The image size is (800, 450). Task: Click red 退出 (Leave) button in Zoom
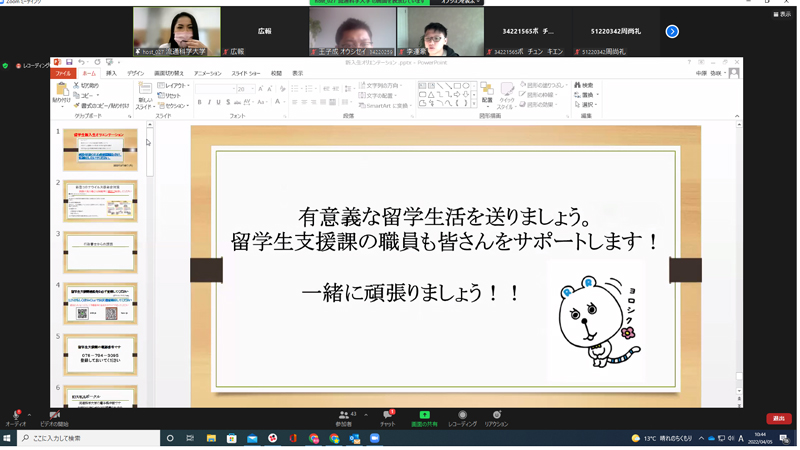[x=779, y=418]
